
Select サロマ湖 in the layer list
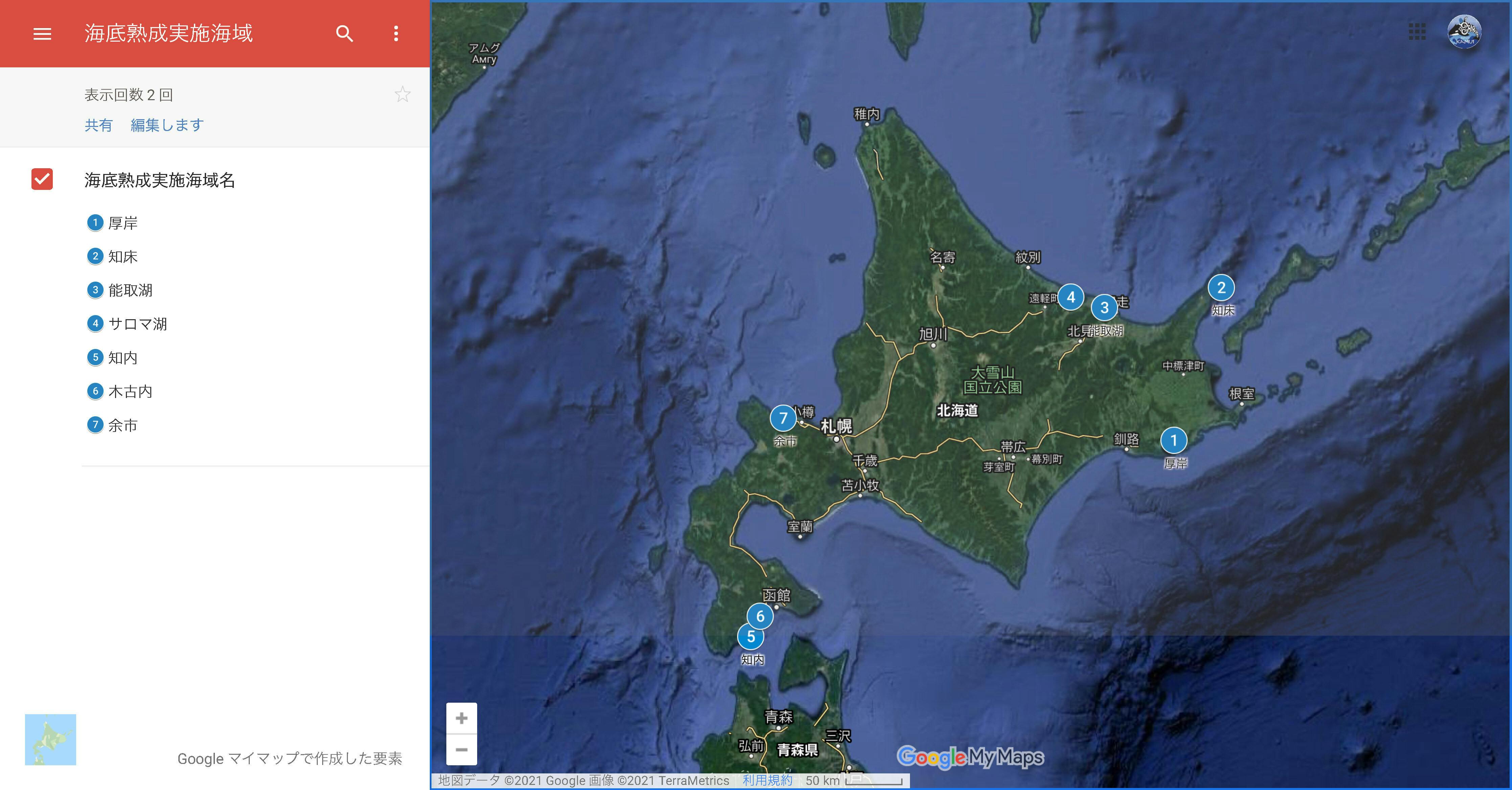click(137, 324)
